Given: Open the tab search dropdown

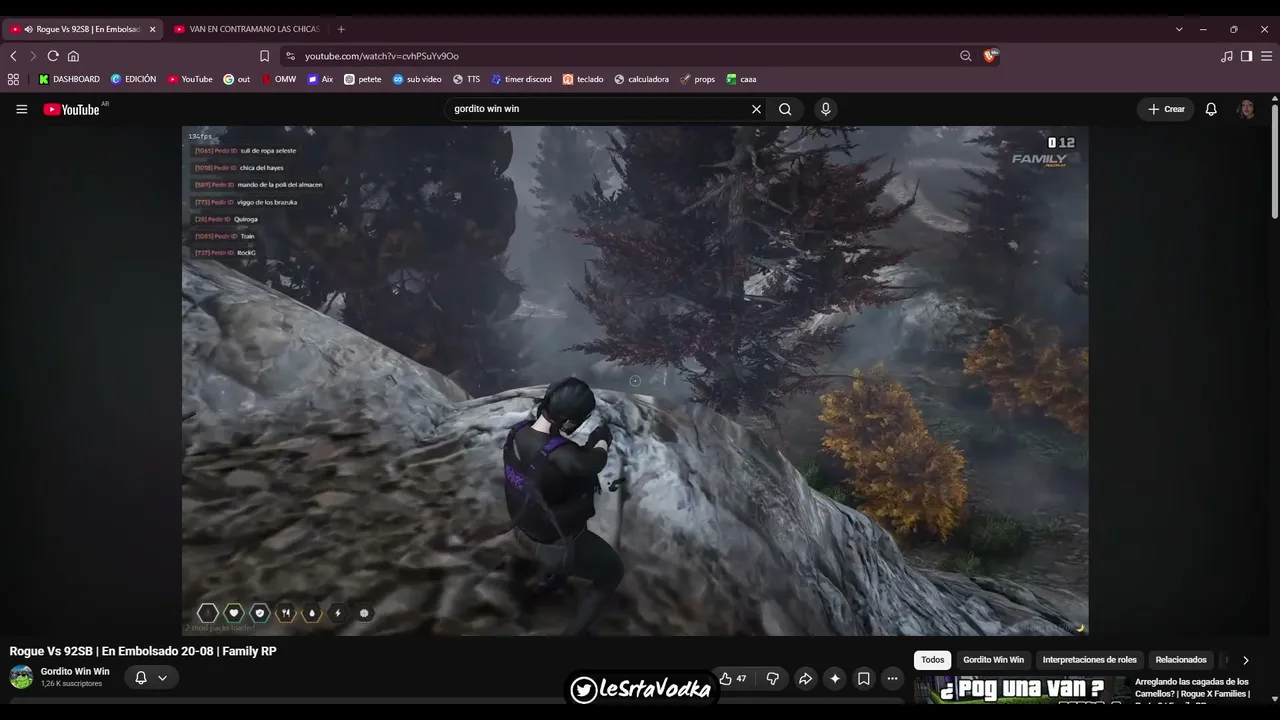Looking at the screenshot, I should [x=1179, y=29].
